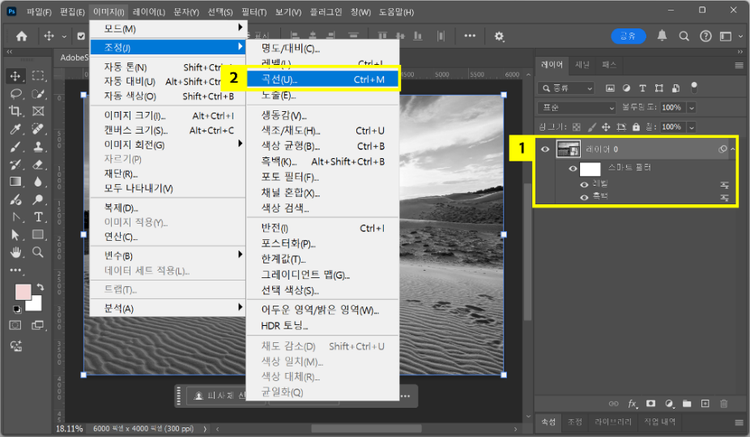The width and height of the screenshot is (750, 437).
Task: Click the fx layer style icon
Action: click(x=632, y=404)
